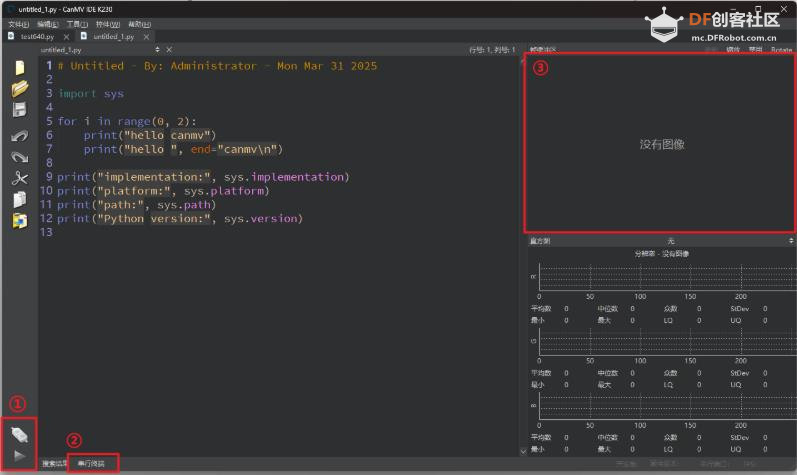Click the Rotate button above the frame buffer

click(781, 49)
